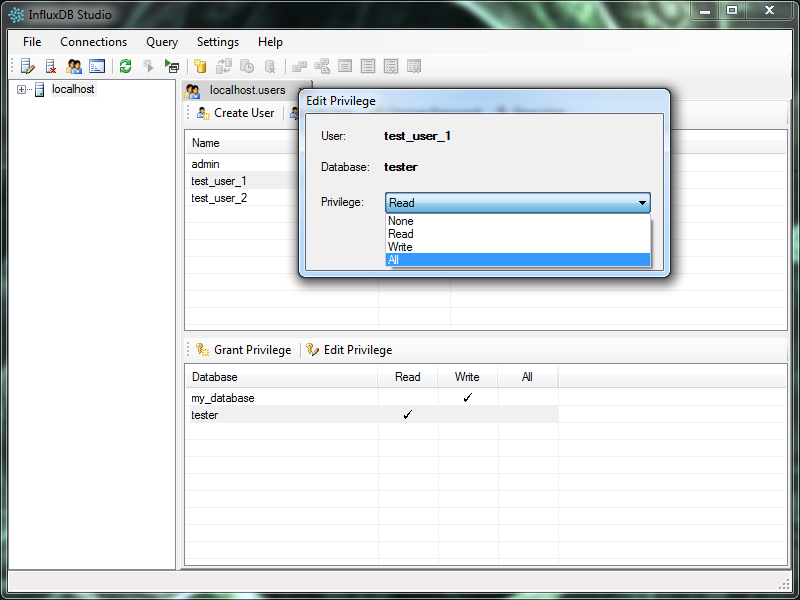Click the All column header
The image size is (800, 600).
528,377
